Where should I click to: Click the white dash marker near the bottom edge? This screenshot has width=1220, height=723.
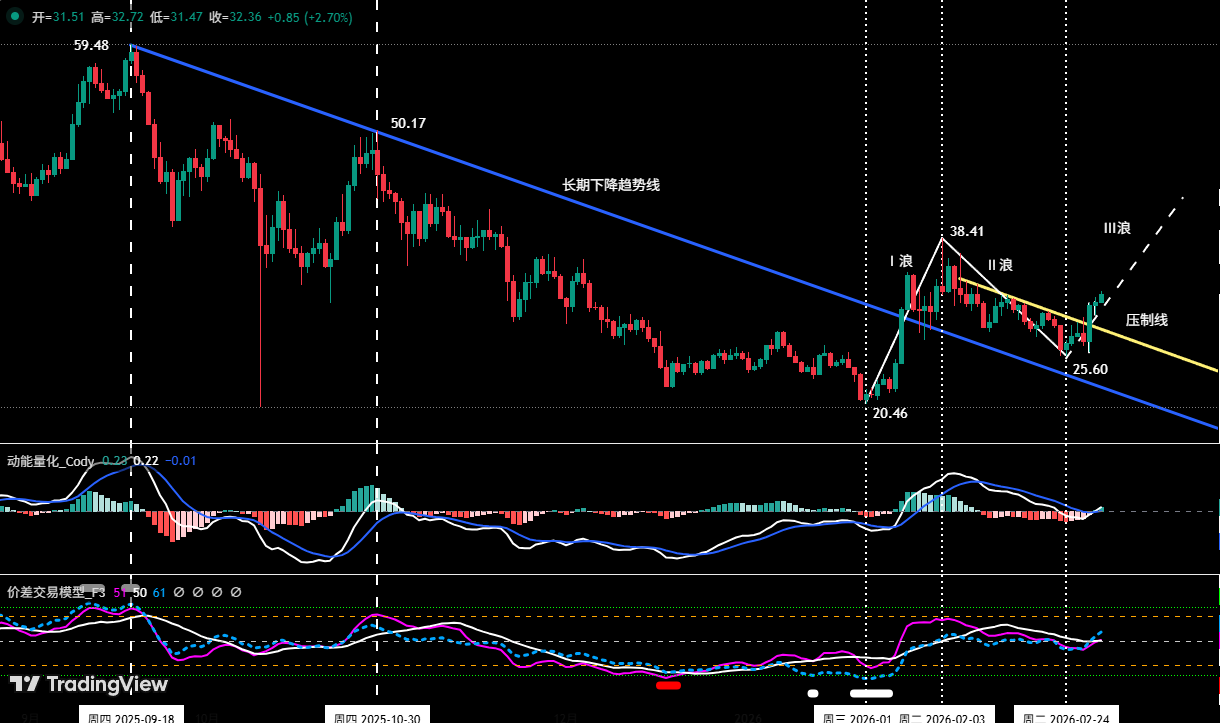[871, 691]
